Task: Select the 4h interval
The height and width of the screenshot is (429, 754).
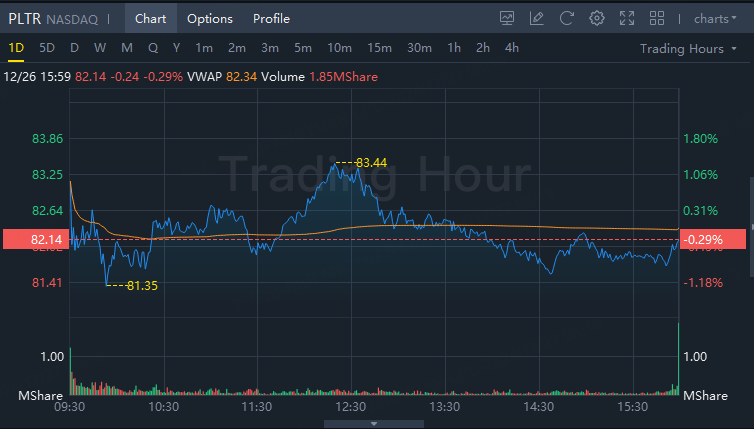Action: 512,48
